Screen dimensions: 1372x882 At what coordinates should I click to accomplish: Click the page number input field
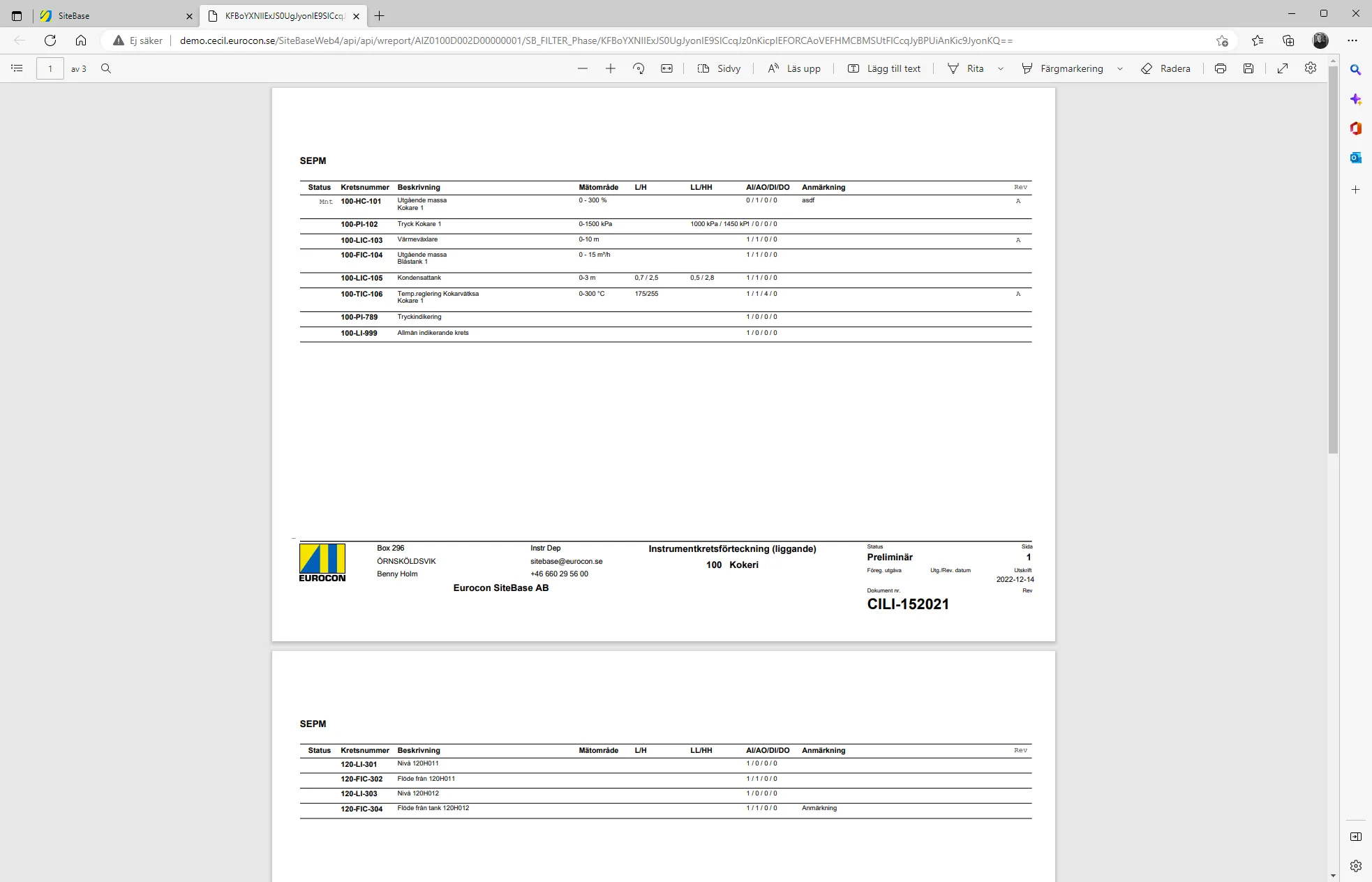click(50, 68)
